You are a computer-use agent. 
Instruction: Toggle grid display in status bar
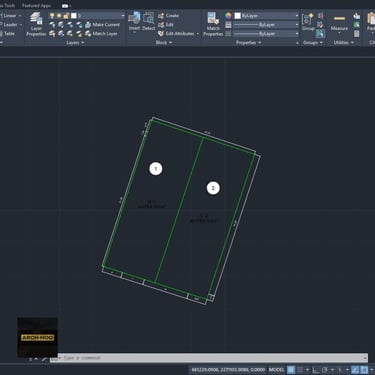pyautogui.click(x=291, y=370)
